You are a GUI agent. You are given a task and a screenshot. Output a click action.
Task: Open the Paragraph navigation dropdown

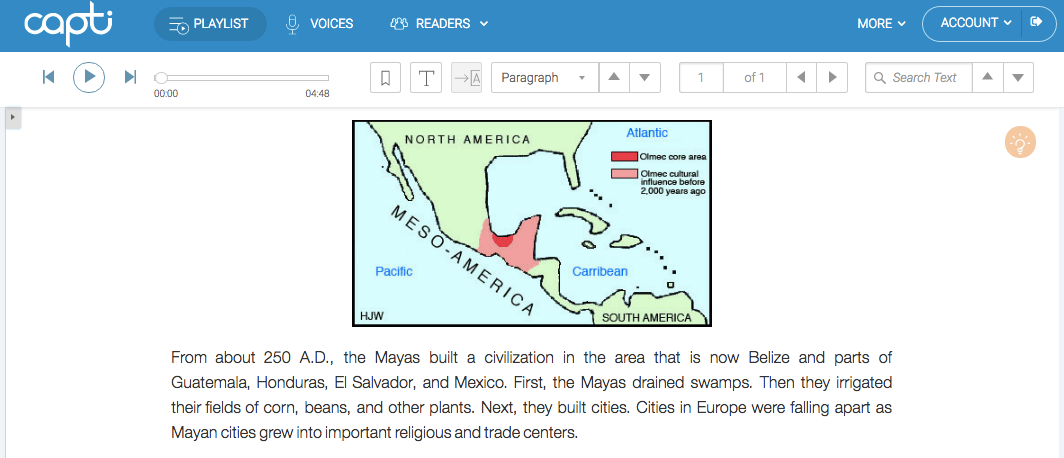click(x=544, y=77)
